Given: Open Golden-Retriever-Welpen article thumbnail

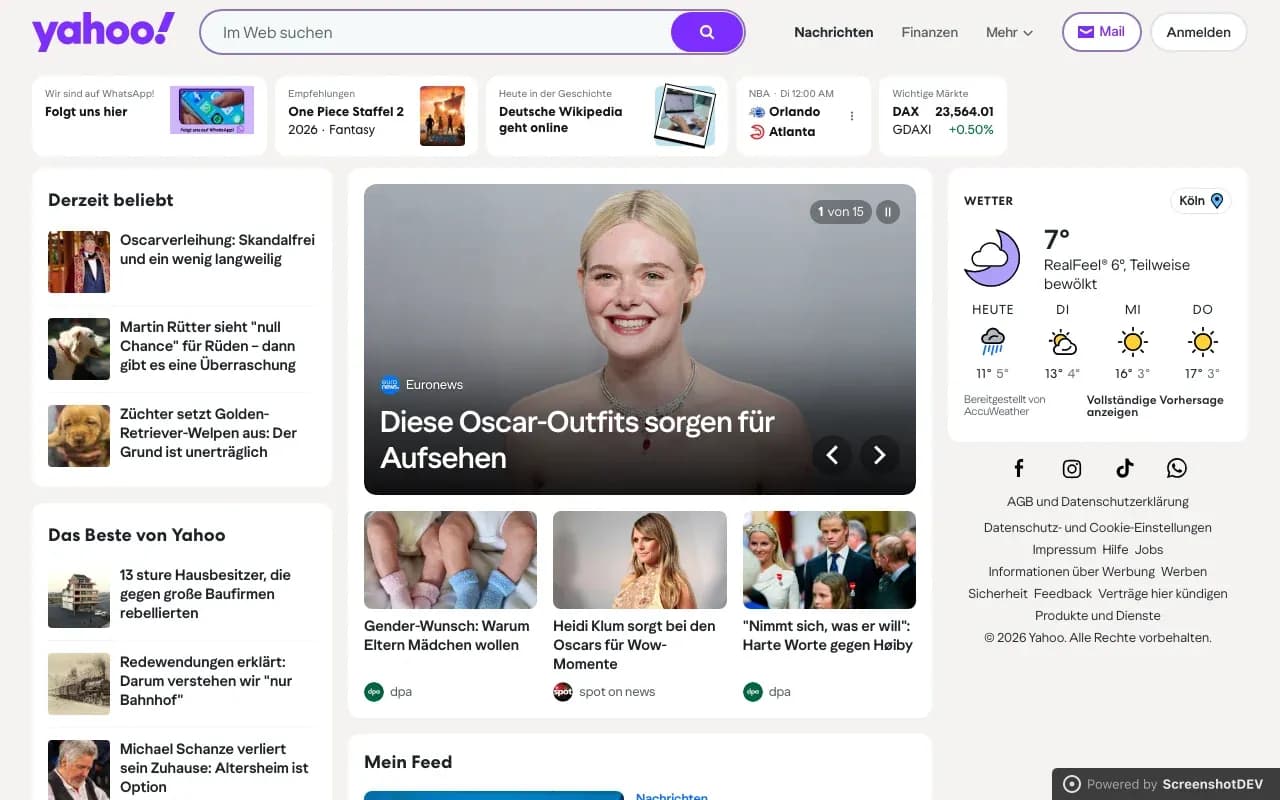Looking at the screenshot, I should tap(79, 436).
